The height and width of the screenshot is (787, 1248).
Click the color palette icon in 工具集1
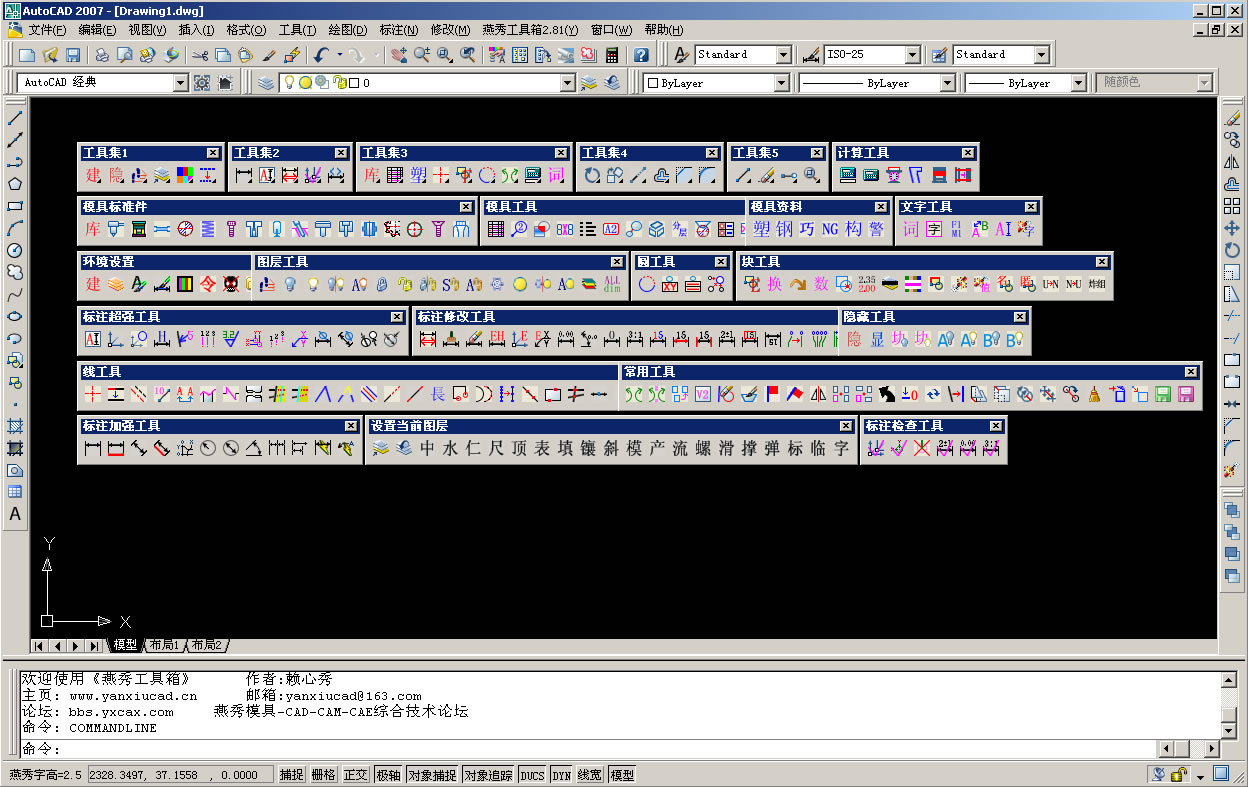pyautogui.click(x=185, y=176)
